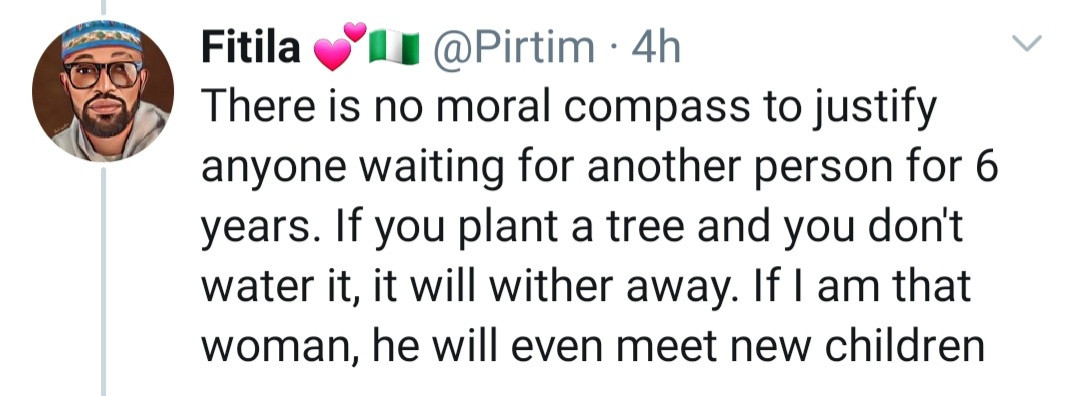This screenshot has width=1080, height=396.
Task: Click the dot separator before 4h
Action: pyautogui.click(x=613, y=50)
